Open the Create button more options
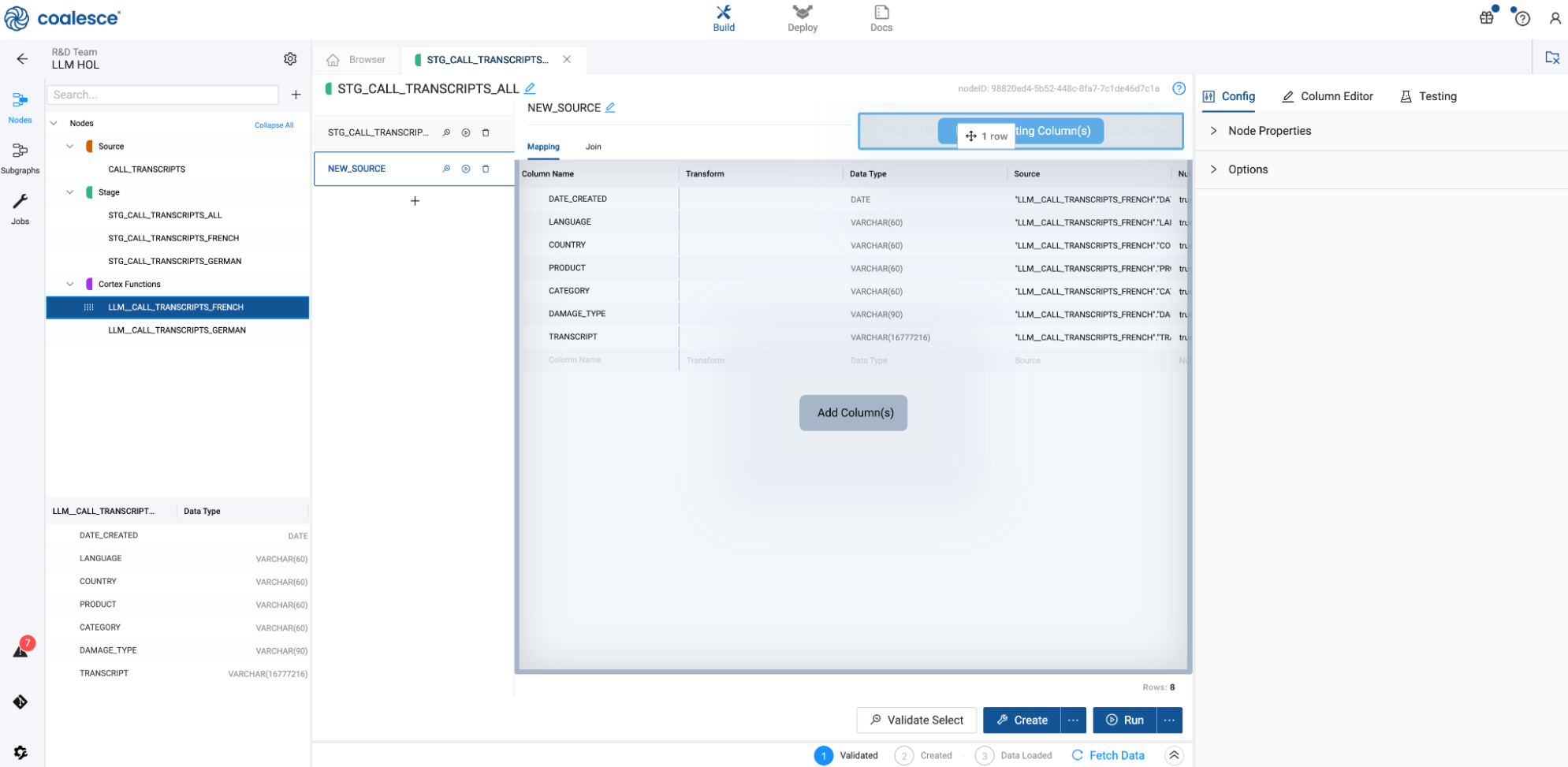 pos(1073,720)
